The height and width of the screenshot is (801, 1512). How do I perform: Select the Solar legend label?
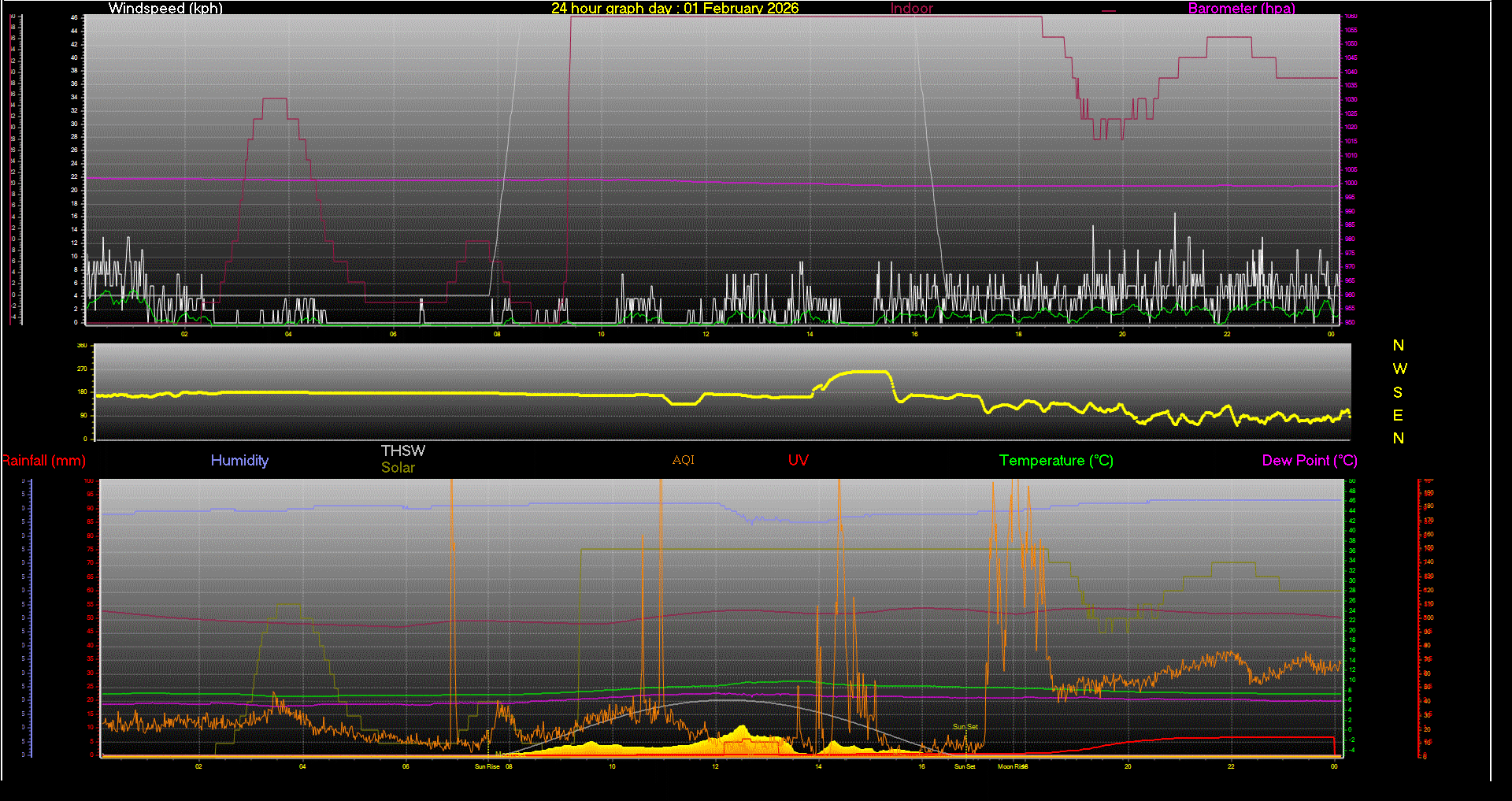pos(398,467)
